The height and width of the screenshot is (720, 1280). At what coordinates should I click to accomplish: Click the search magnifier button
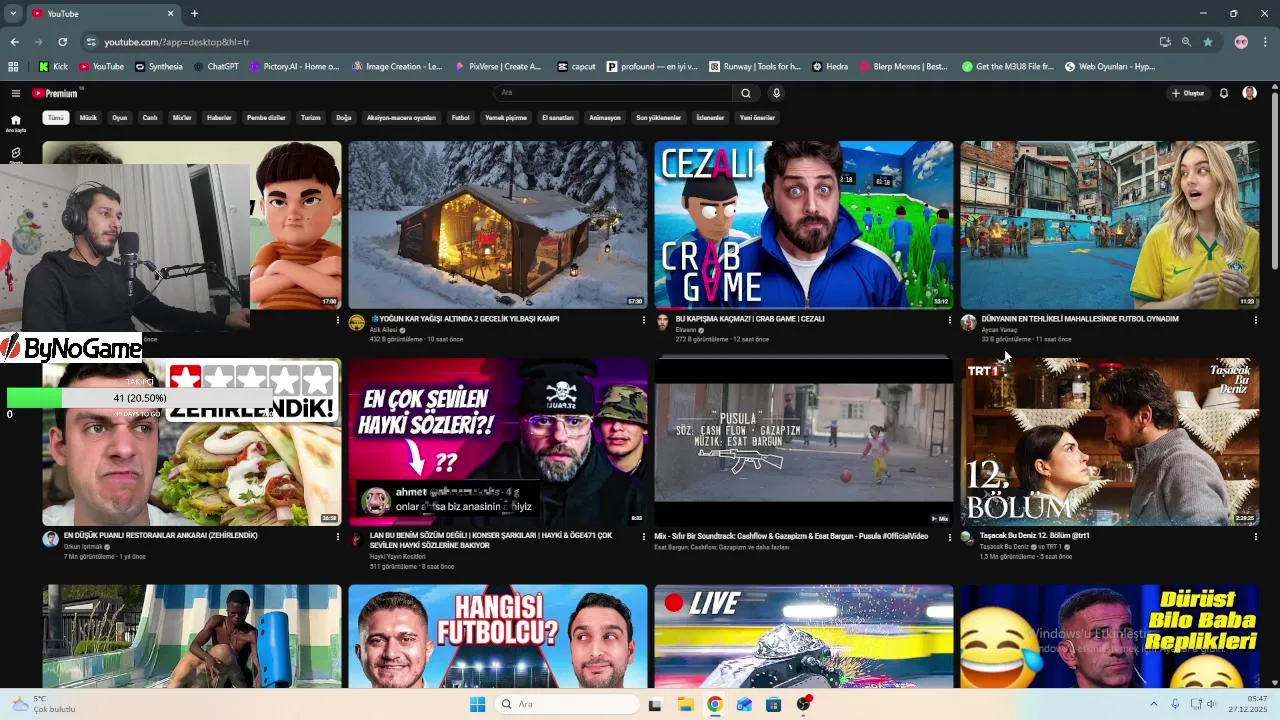pos(745,93)
